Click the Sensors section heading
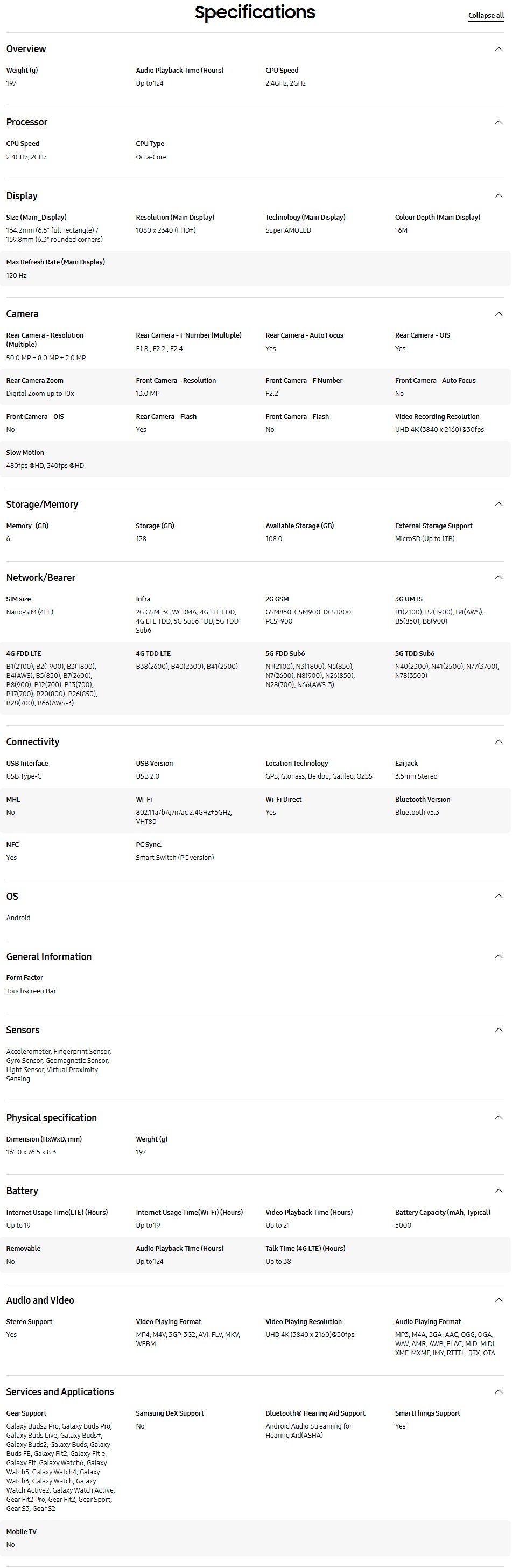The width and height of the screenshot is (512, 1568). click(x=23, y=1030)
